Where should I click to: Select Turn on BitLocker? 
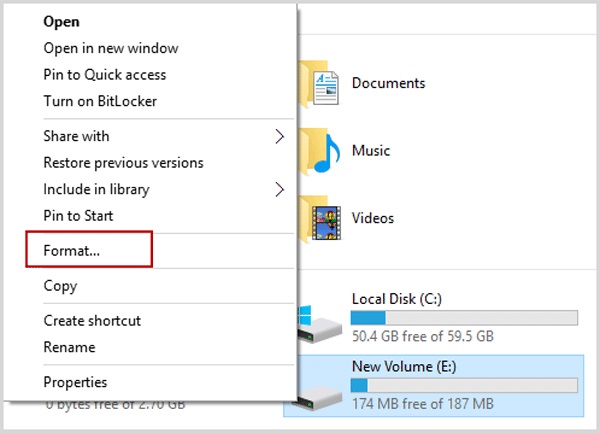(x=100, y=101)
